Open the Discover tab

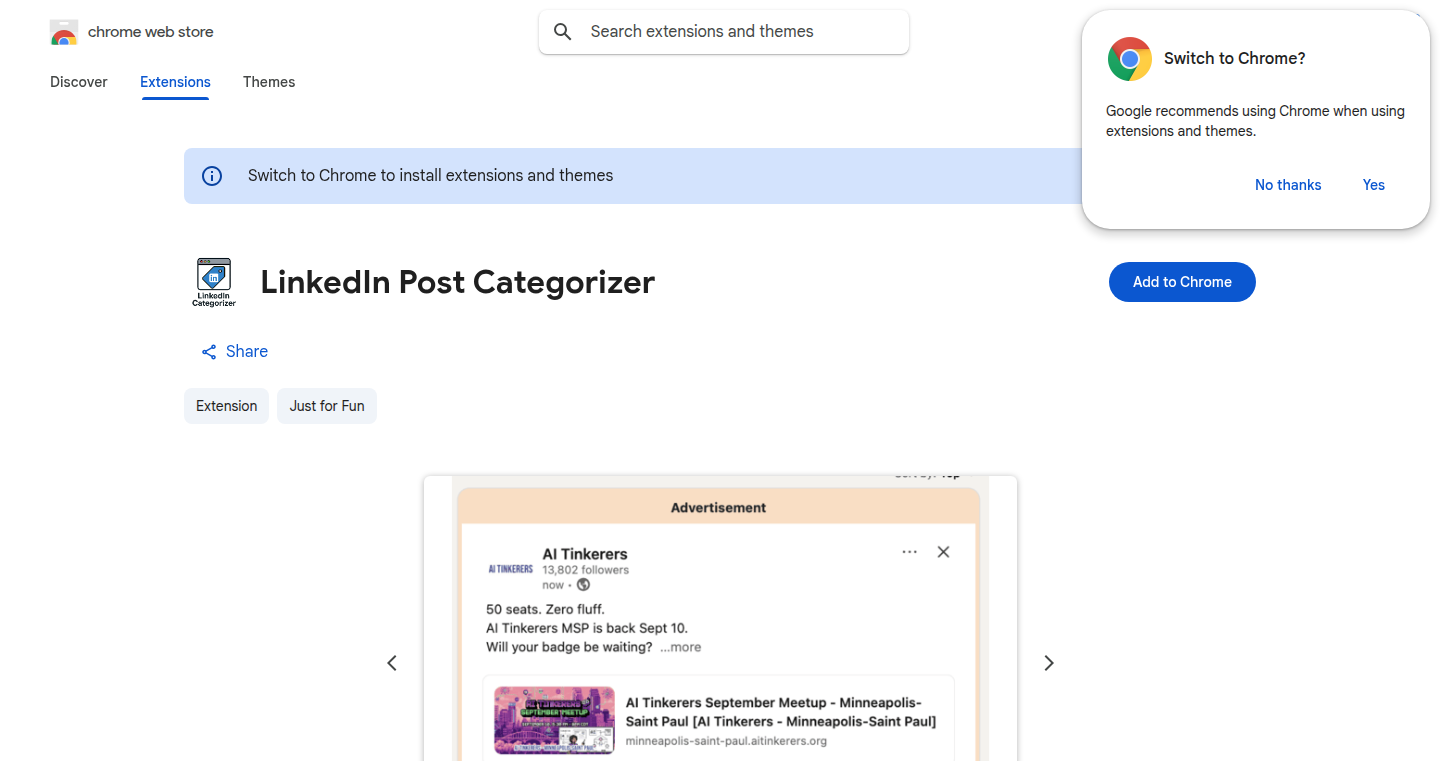(79, 82)
